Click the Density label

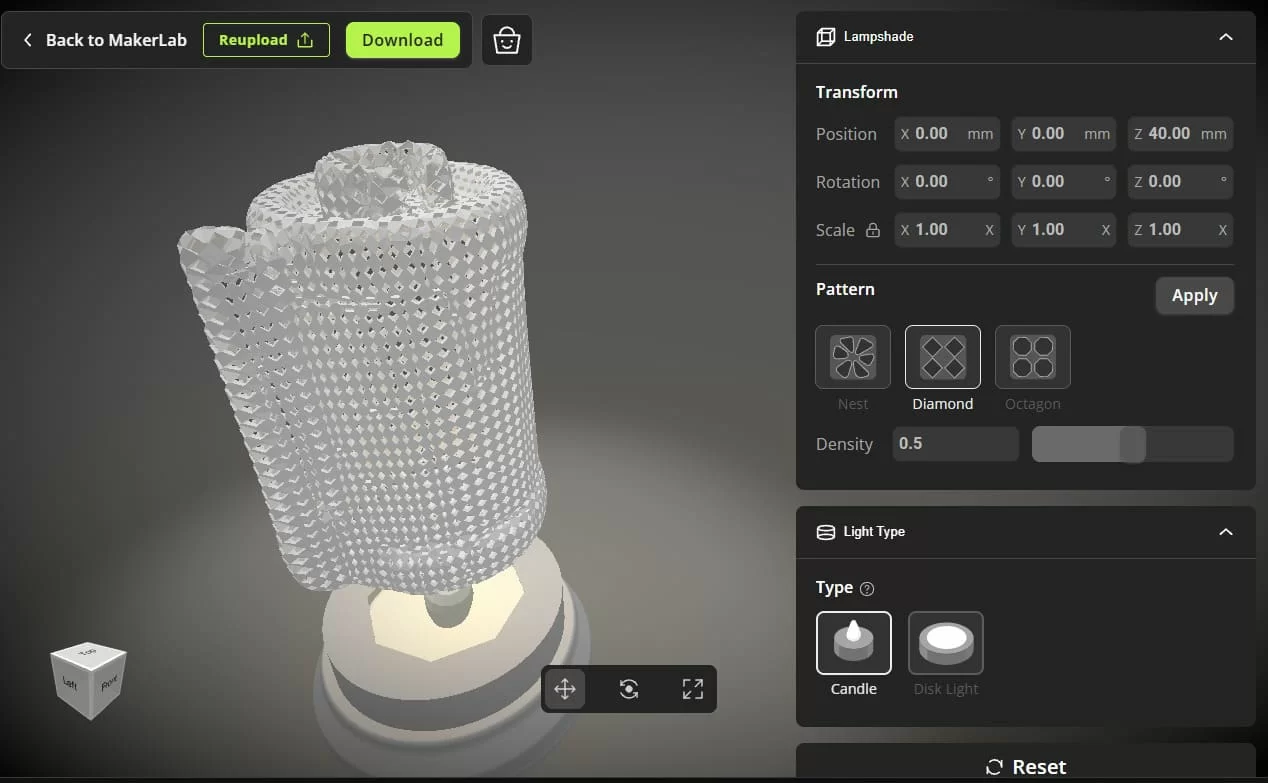[844, 444]
